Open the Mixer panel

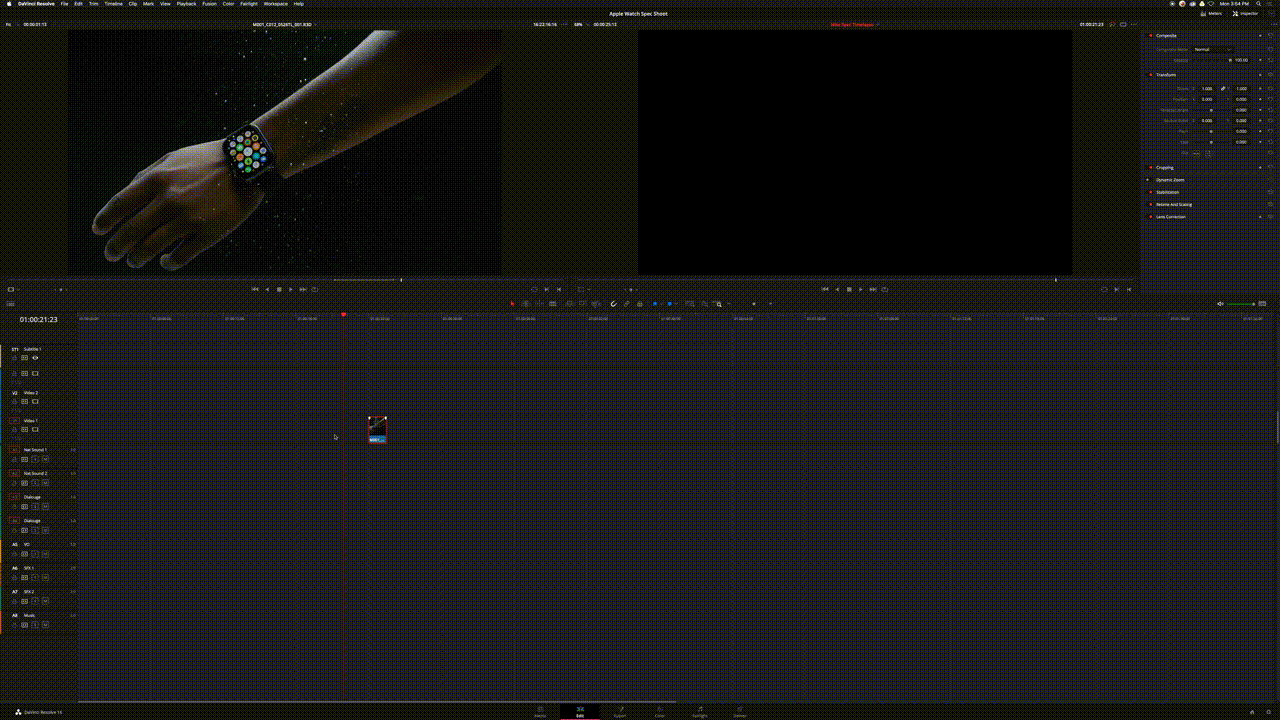(1212, 13)
